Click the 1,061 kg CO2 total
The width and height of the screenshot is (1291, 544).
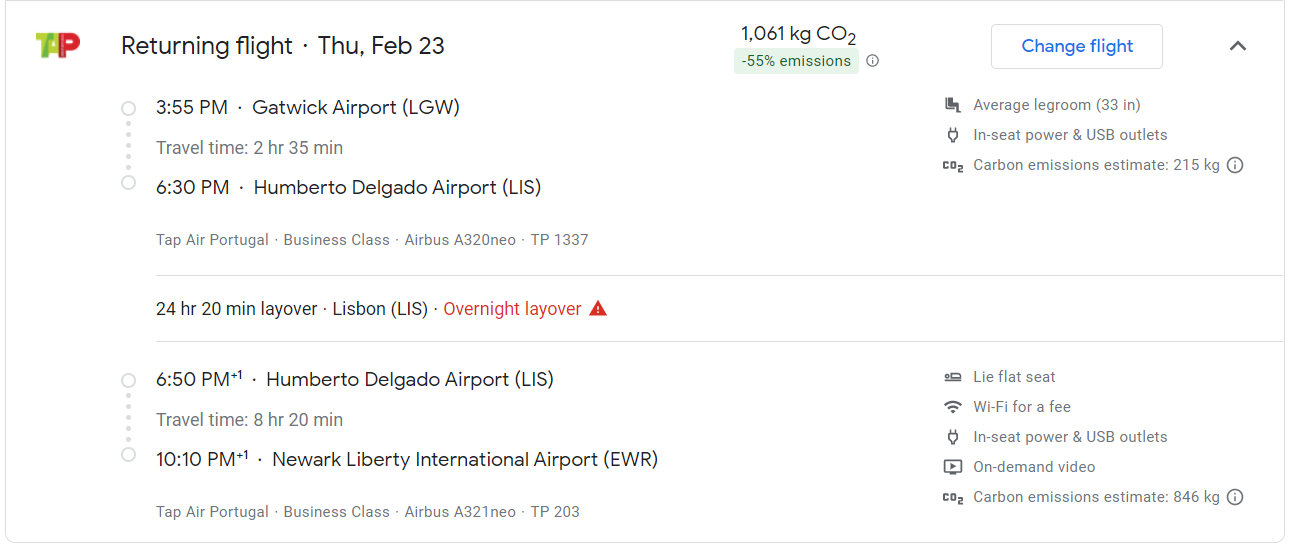coord(798,35)
